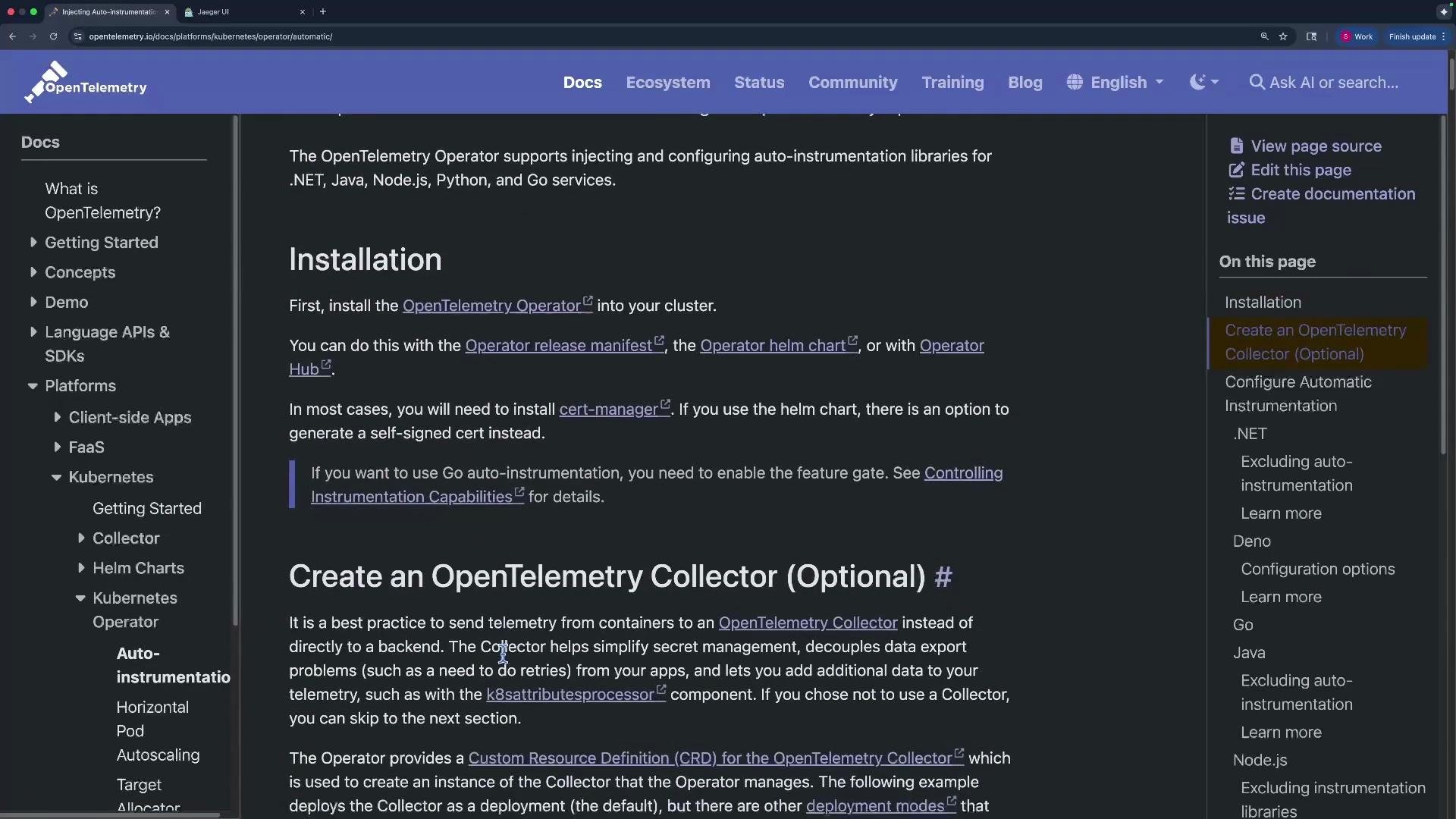Open the Work profile button
1456x819 pixels.
pos(1357,36)
